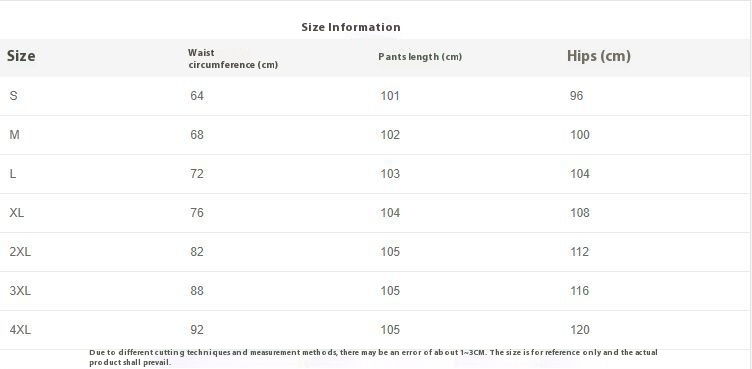Click waist value 64 for size S
Viewport: 752px width, 369px height.
pyautogui.click(x=197, y=95)
